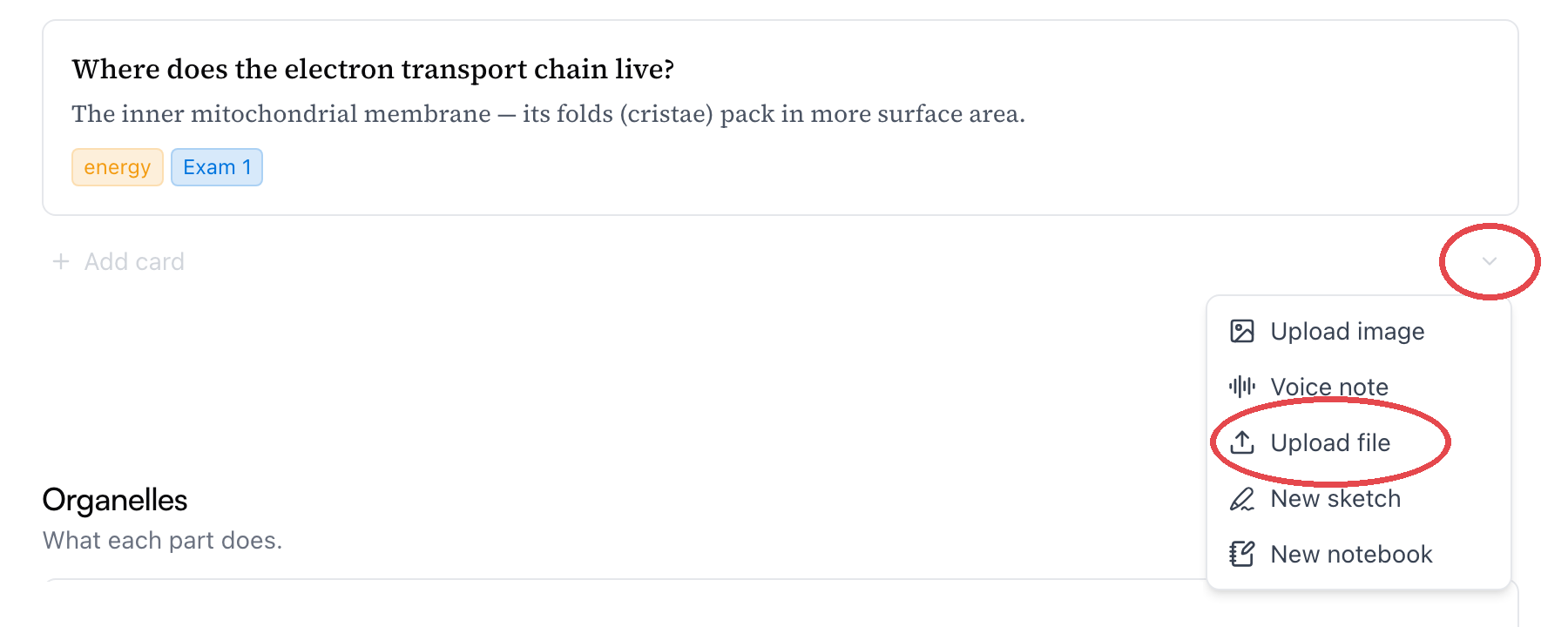Open the Organelles section heading
Screen dimensions: 1568x627
115,500
